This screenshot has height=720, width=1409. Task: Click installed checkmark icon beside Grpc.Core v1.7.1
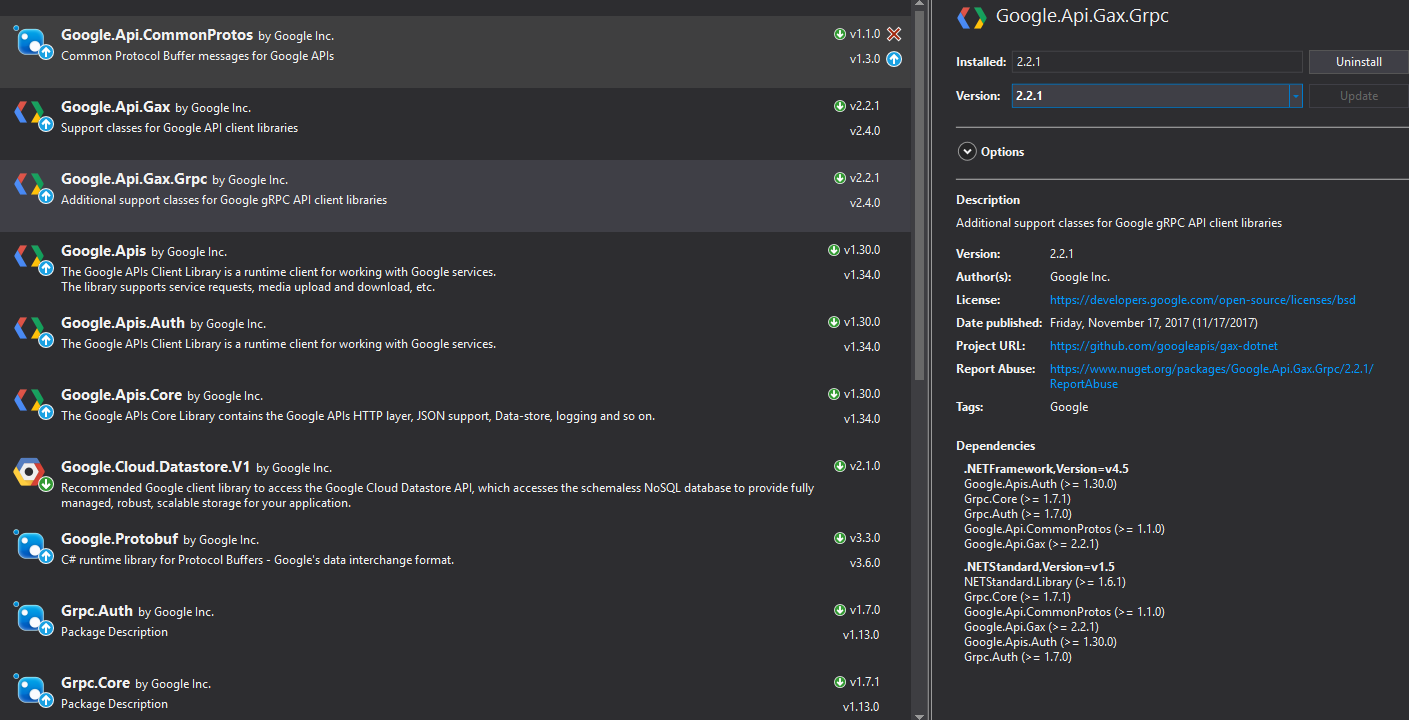[840, 682]
